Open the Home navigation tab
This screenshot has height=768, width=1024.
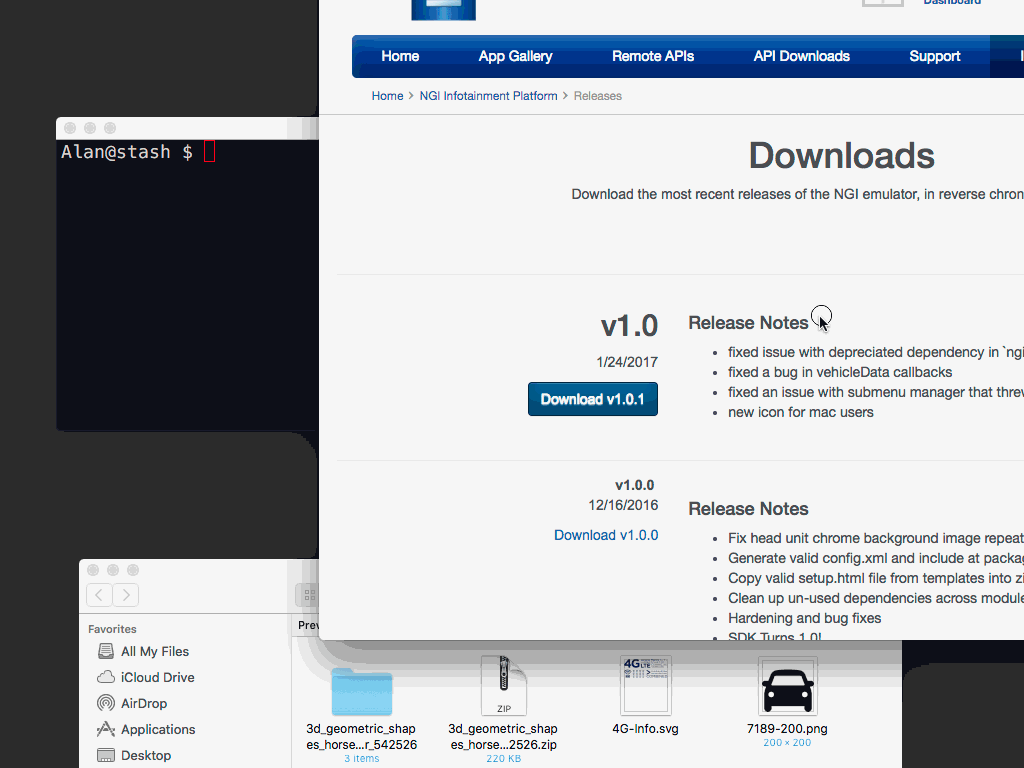click(400, 56)
